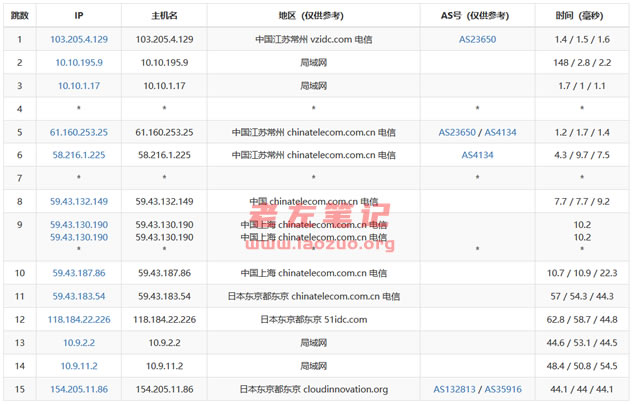Select time cell 4.3 / 9.7 / 7.5
The image size is (632, 404).
tap(582, 155)
